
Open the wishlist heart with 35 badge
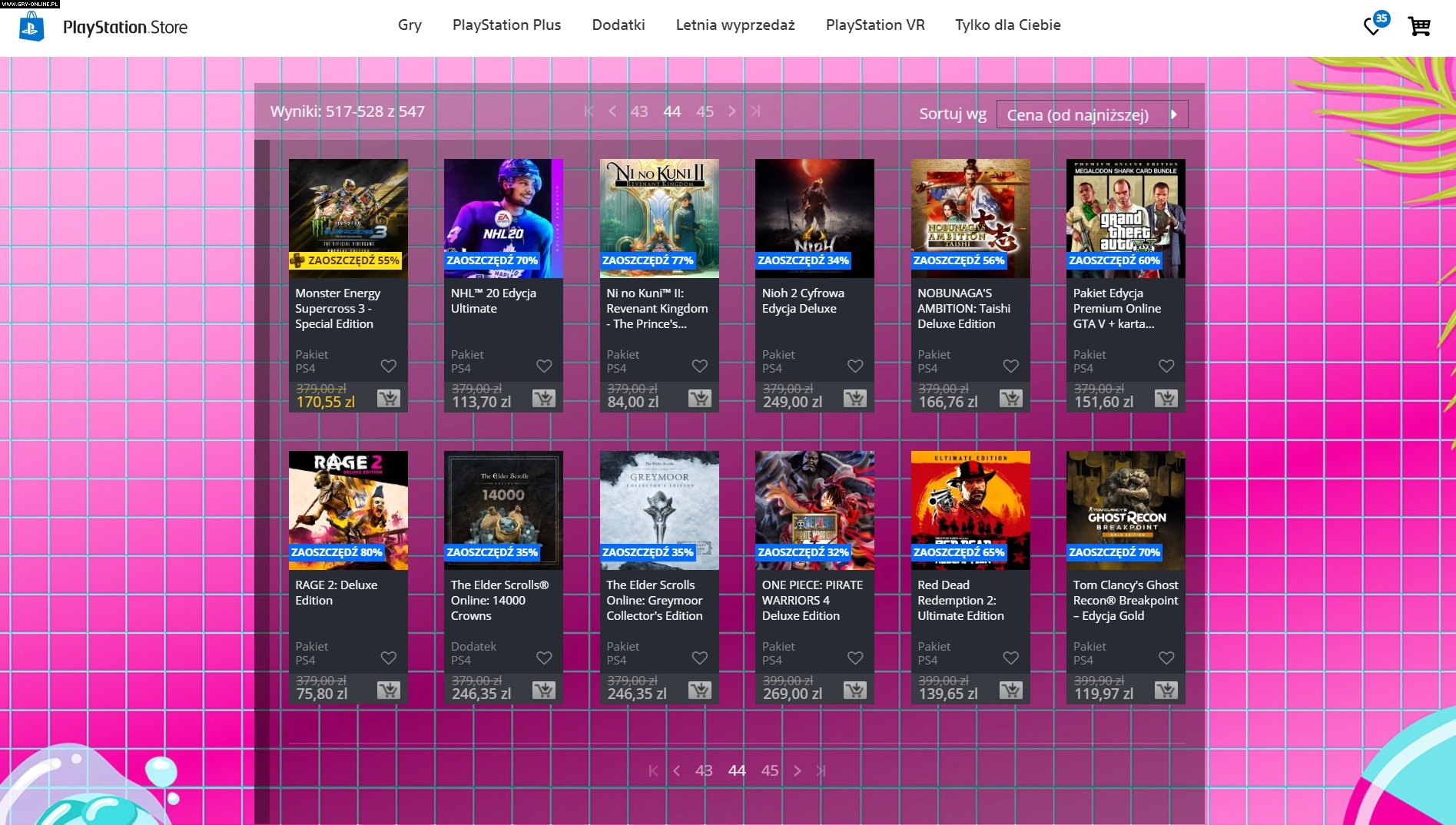1372,26
